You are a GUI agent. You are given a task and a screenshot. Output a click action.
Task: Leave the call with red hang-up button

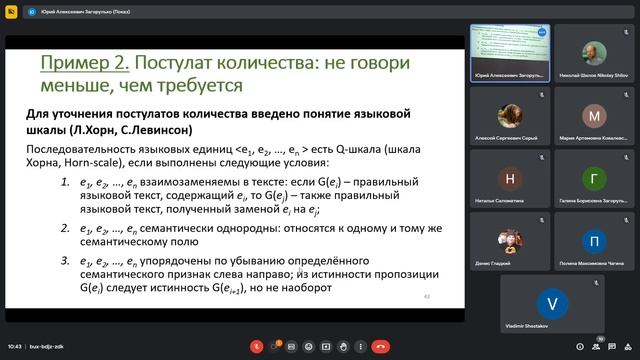pyautogui.click(x=380, y=347)
